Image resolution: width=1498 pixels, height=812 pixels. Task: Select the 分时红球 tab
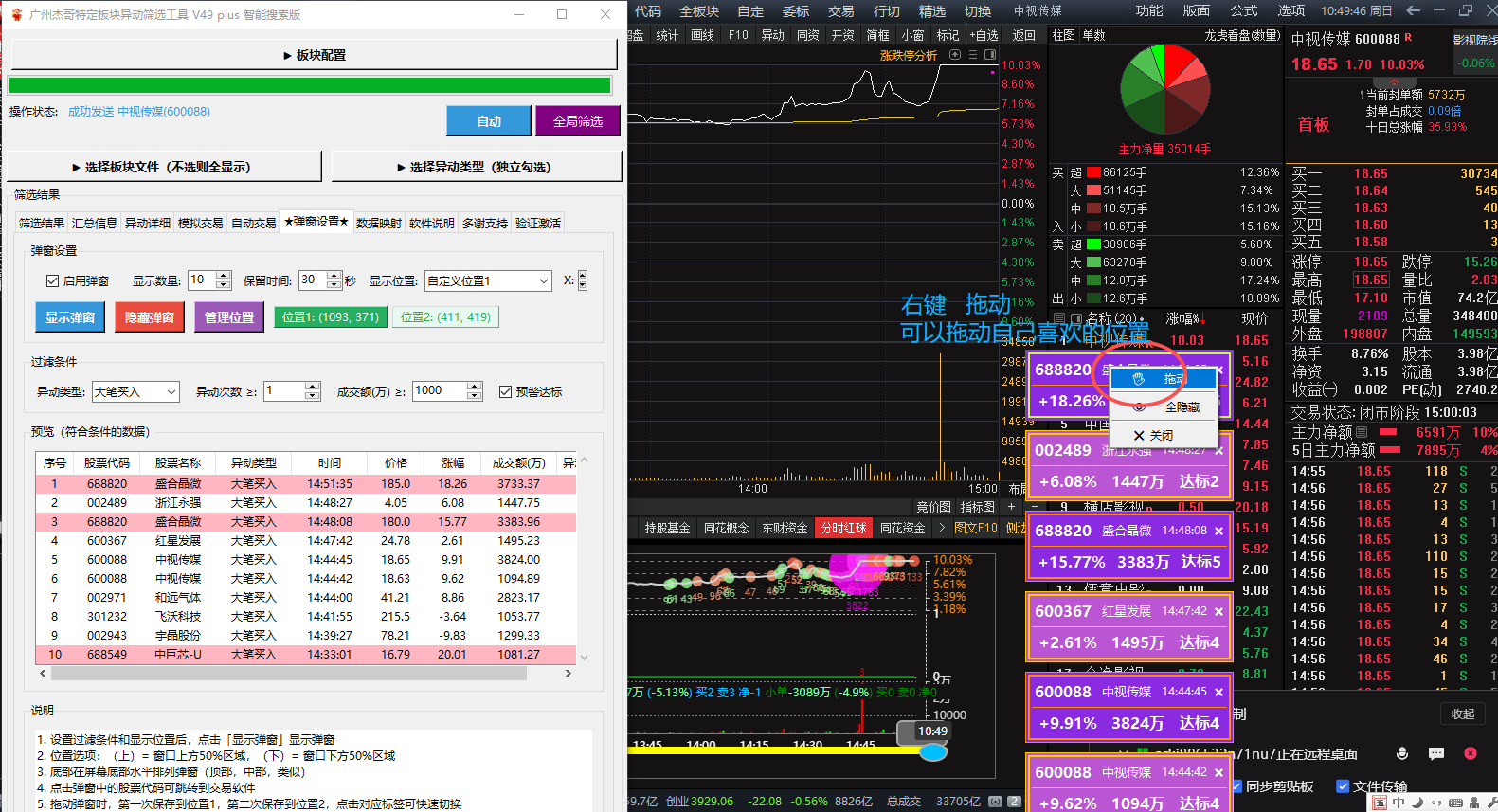point(843,528)
